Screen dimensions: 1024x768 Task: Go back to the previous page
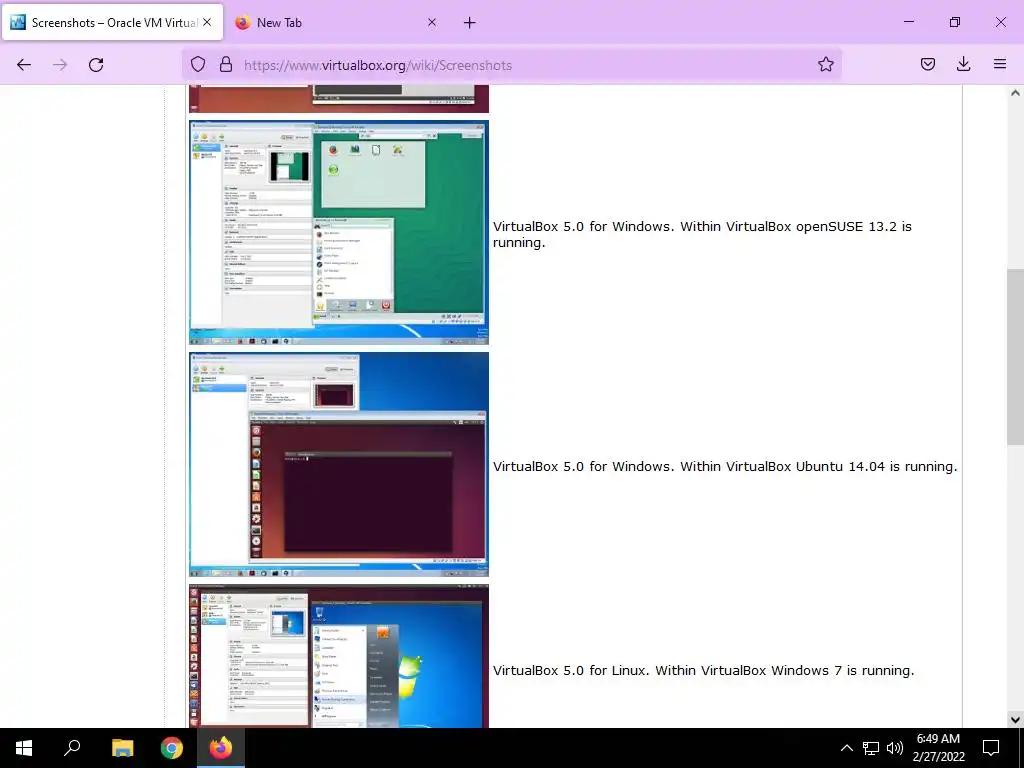click(24, 65)
